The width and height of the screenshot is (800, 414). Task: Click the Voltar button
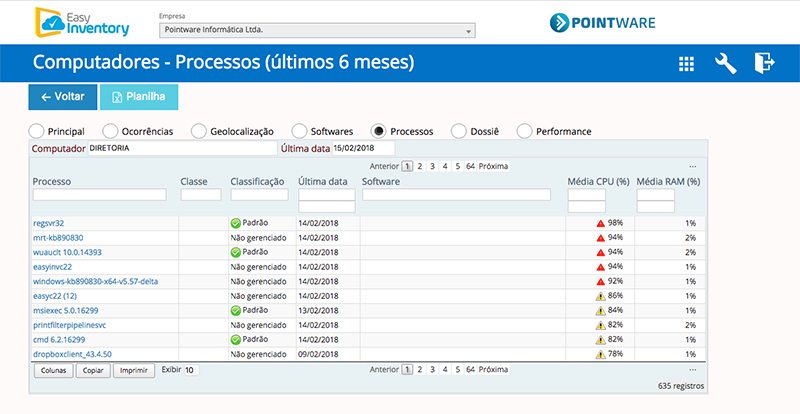coord(62,97)
